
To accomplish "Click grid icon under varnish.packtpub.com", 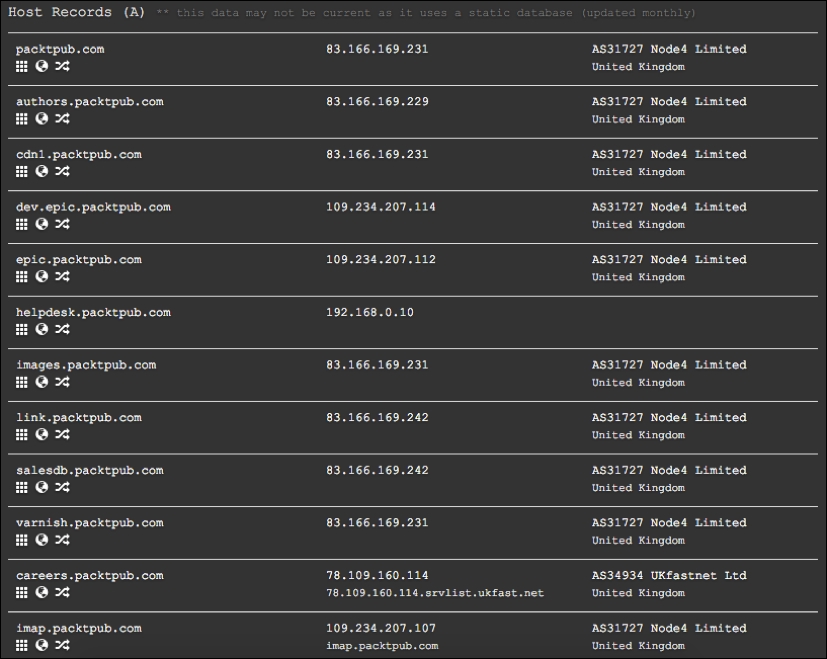I will pyautogui.click(x=22, y=540).
